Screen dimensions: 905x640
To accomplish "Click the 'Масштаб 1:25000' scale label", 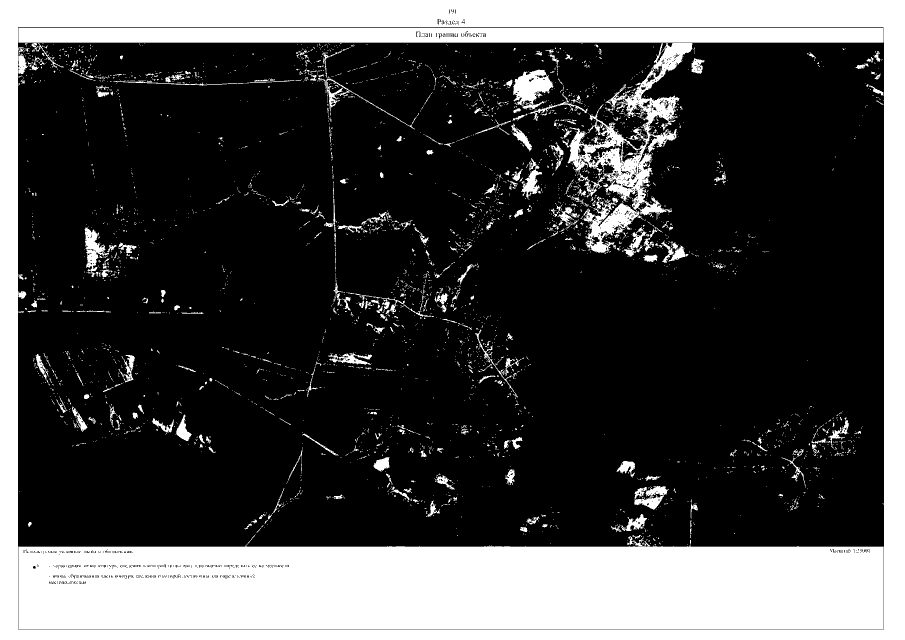I will [x=851, y=551].
